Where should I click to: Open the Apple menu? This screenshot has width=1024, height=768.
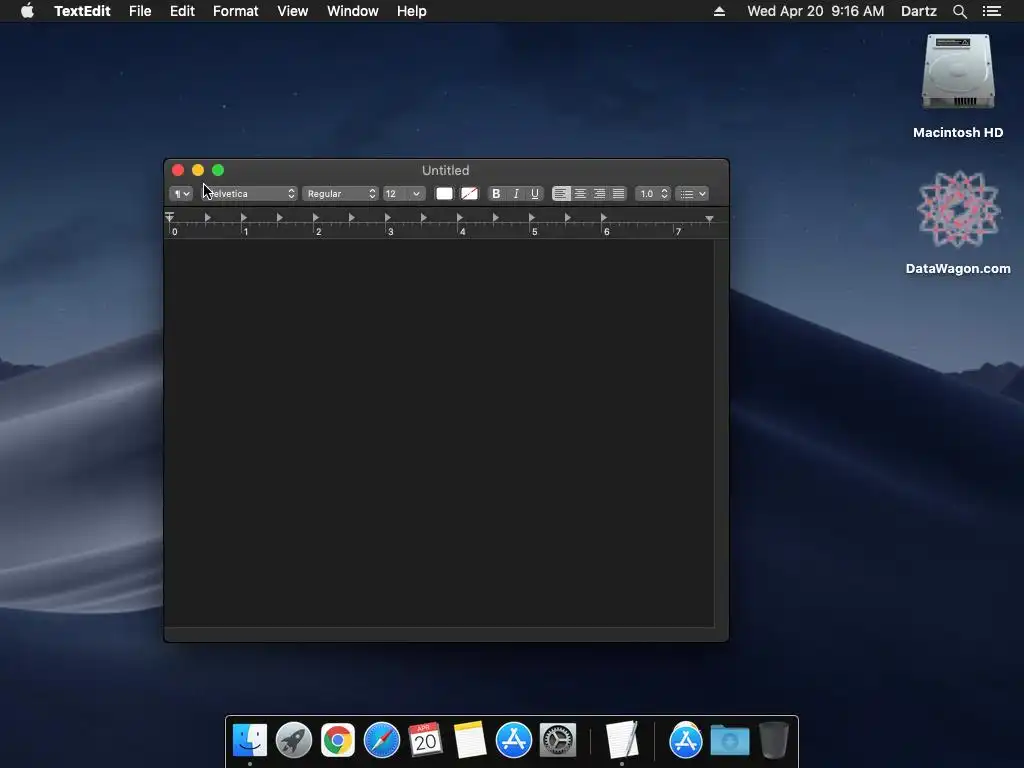click(27, 11)
